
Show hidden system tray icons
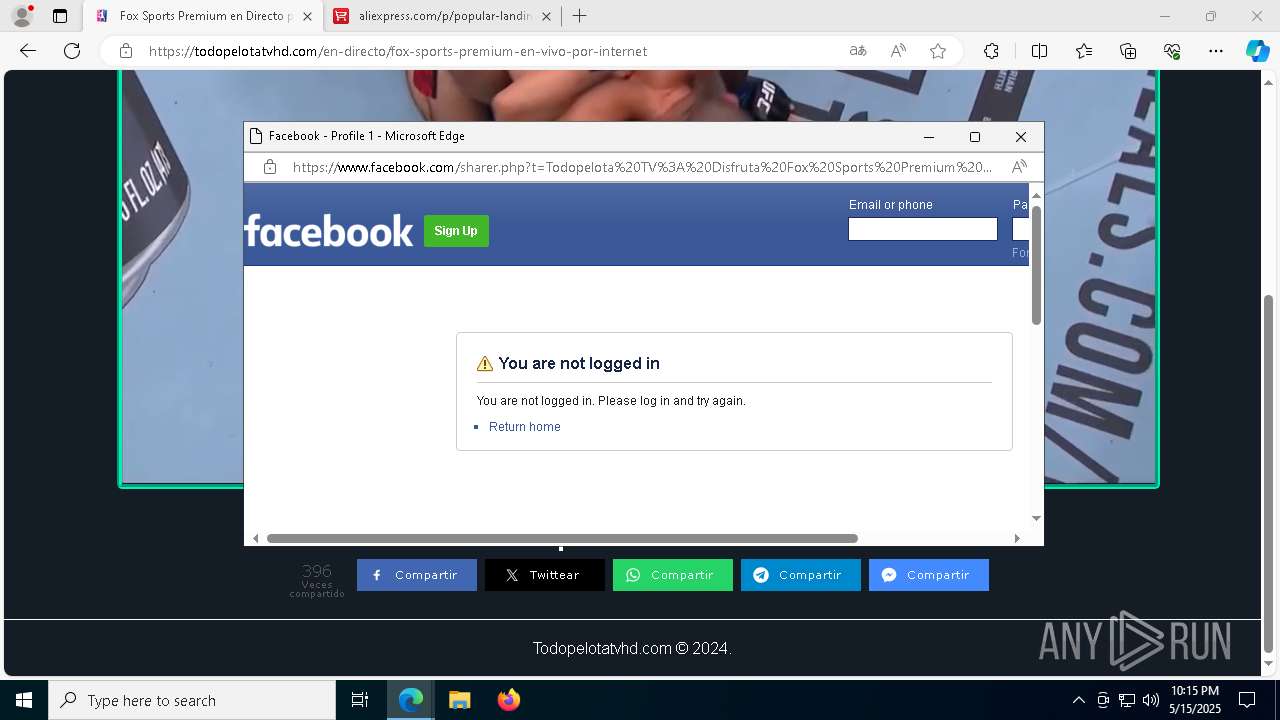tap(1078, 700)
